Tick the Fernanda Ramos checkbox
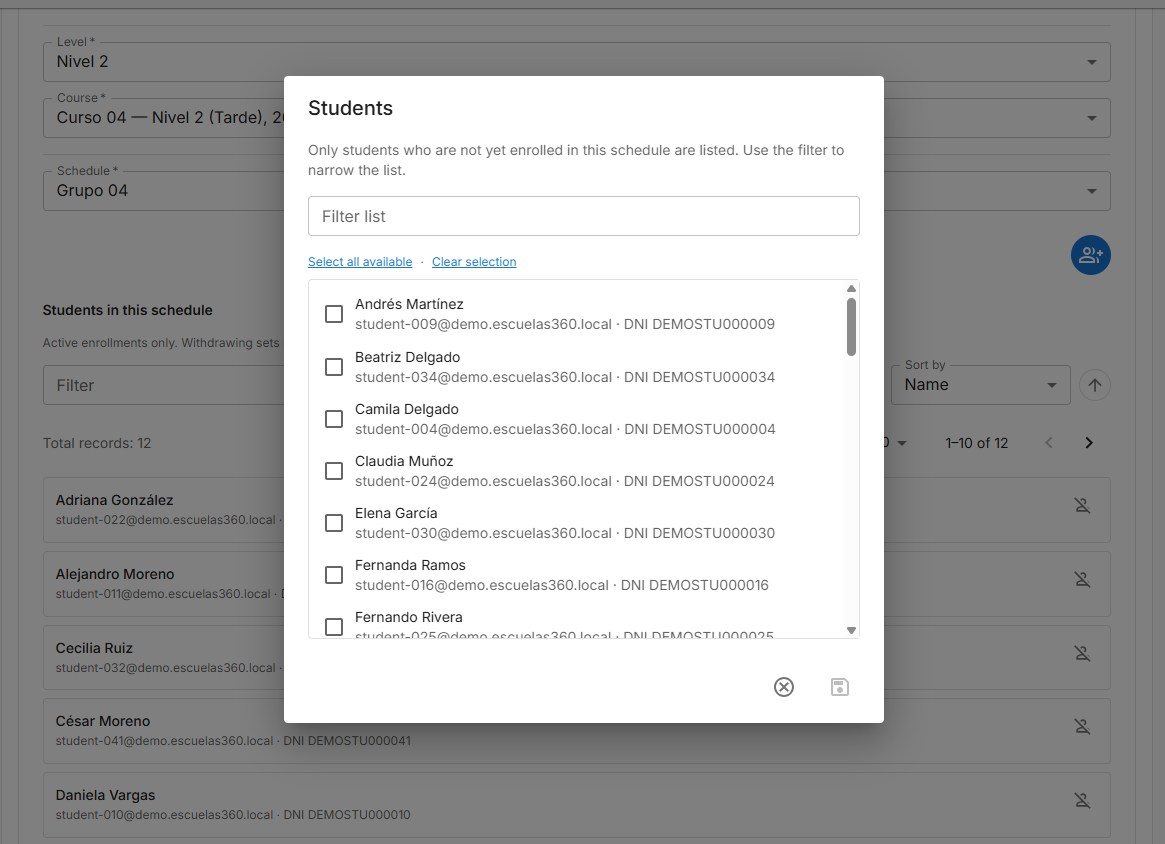This screenshot has height=844, width=1165. click(334, 575)
